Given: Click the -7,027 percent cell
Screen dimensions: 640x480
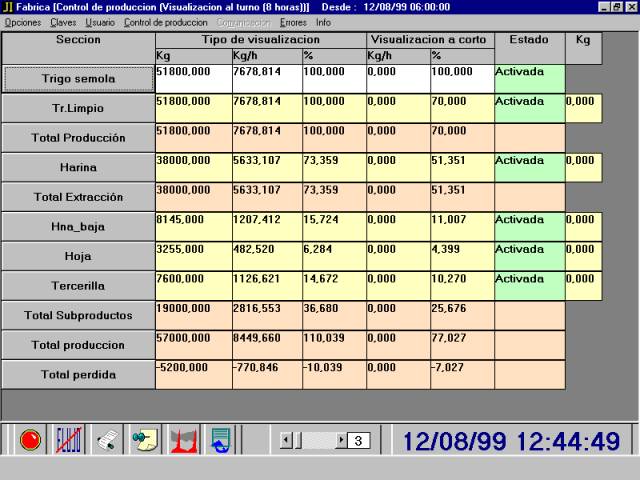Looking at the screenshot, I should coord(462,375).
